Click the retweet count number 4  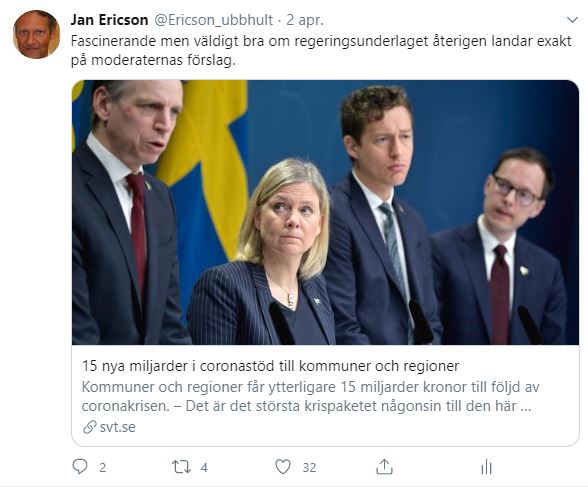204,468
